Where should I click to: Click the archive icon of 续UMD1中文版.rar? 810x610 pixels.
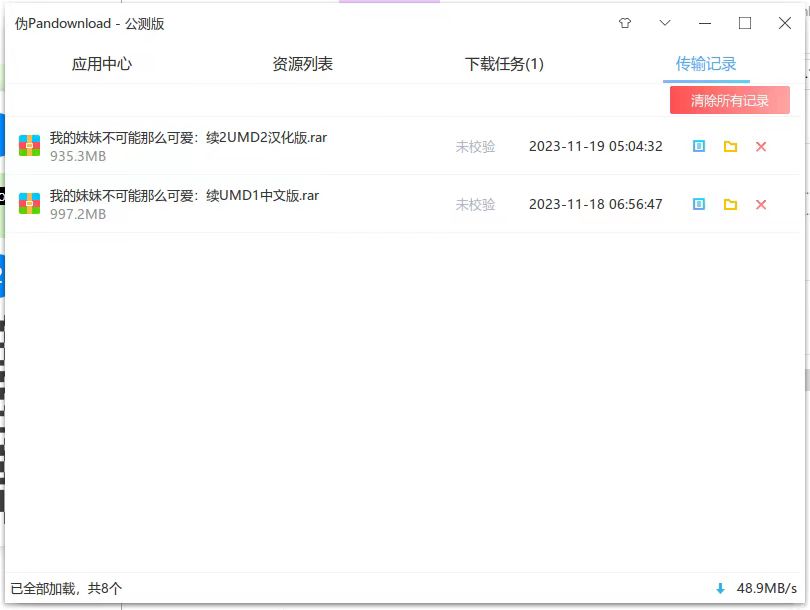pos(30,204)
